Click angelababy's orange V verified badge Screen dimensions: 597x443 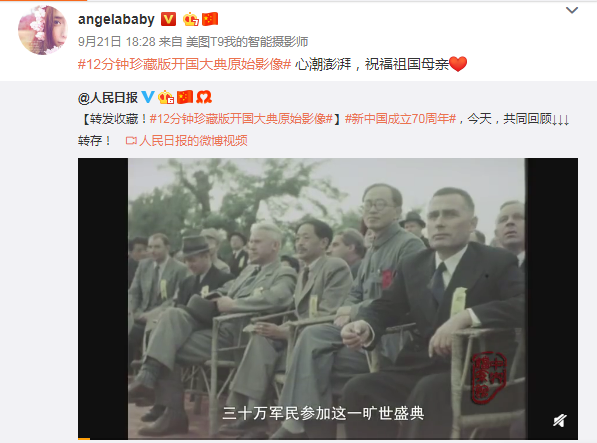tap(168, 19)
